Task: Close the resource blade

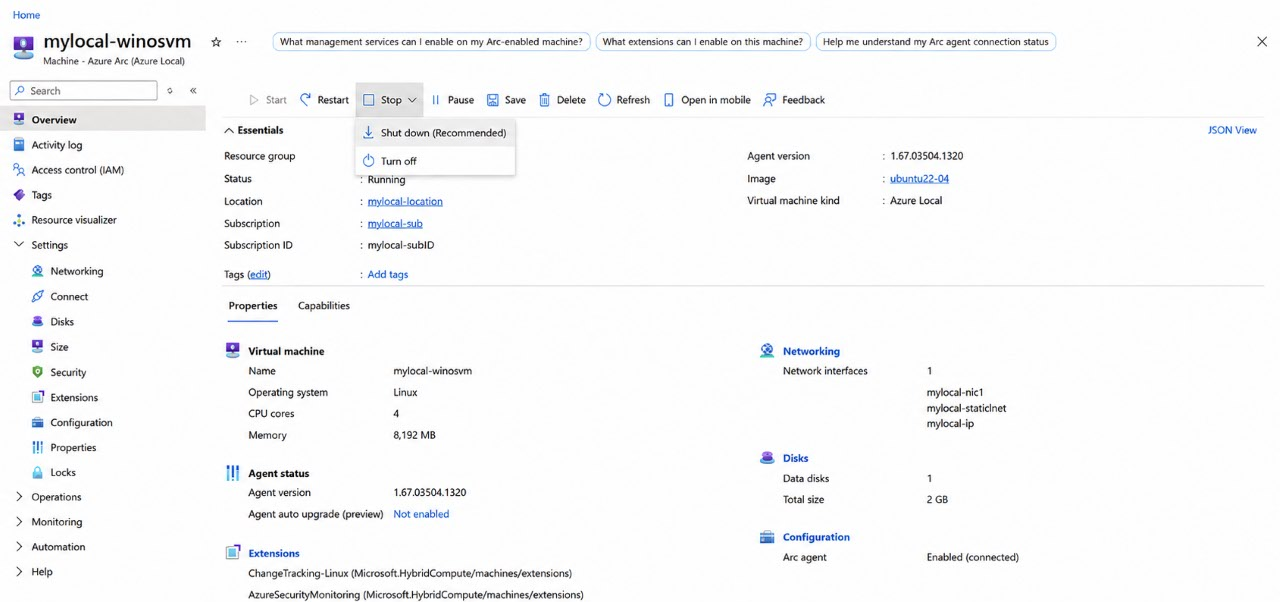Action: (x=1261, y=42)
